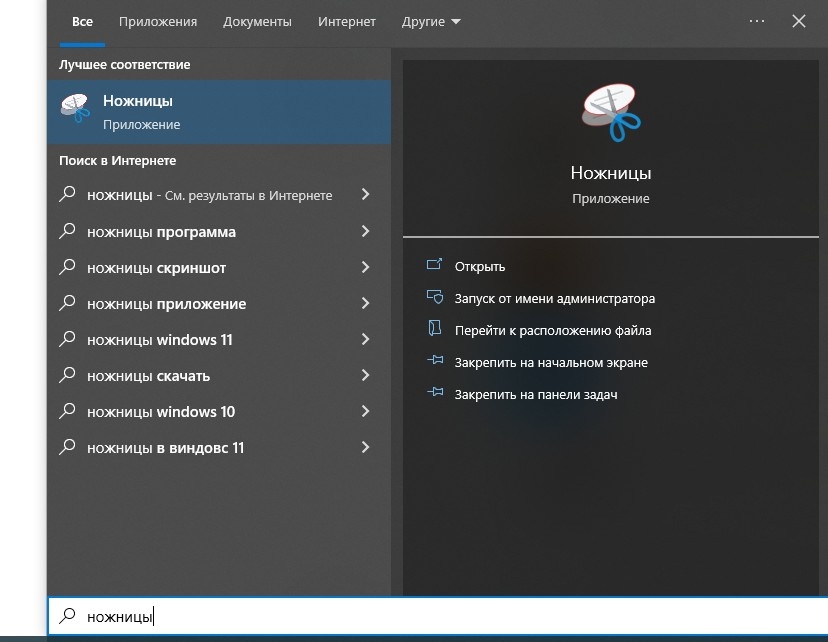Expand the Другие dropdown
The image size is (828, 642).
(431, 22)
